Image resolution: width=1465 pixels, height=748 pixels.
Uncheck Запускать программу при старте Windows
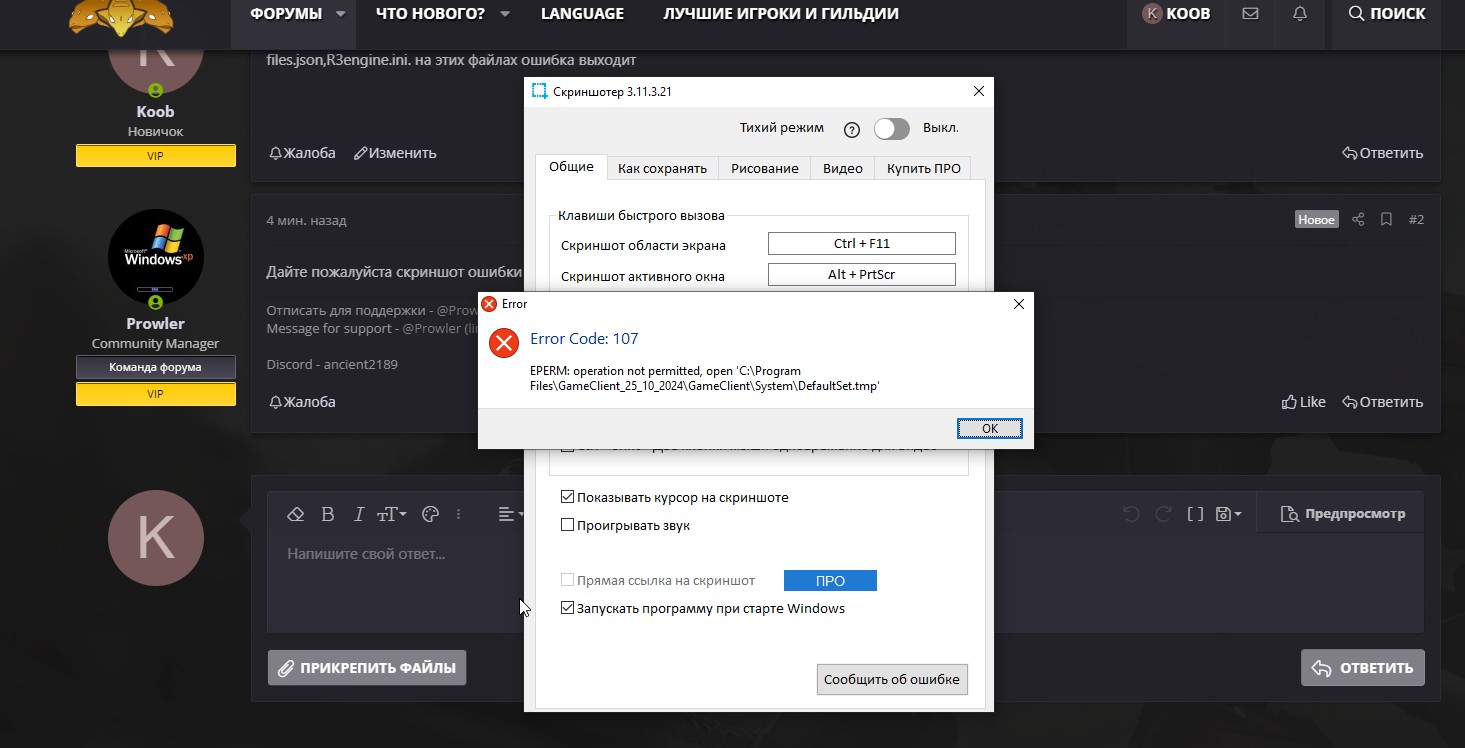pos(568,608)
